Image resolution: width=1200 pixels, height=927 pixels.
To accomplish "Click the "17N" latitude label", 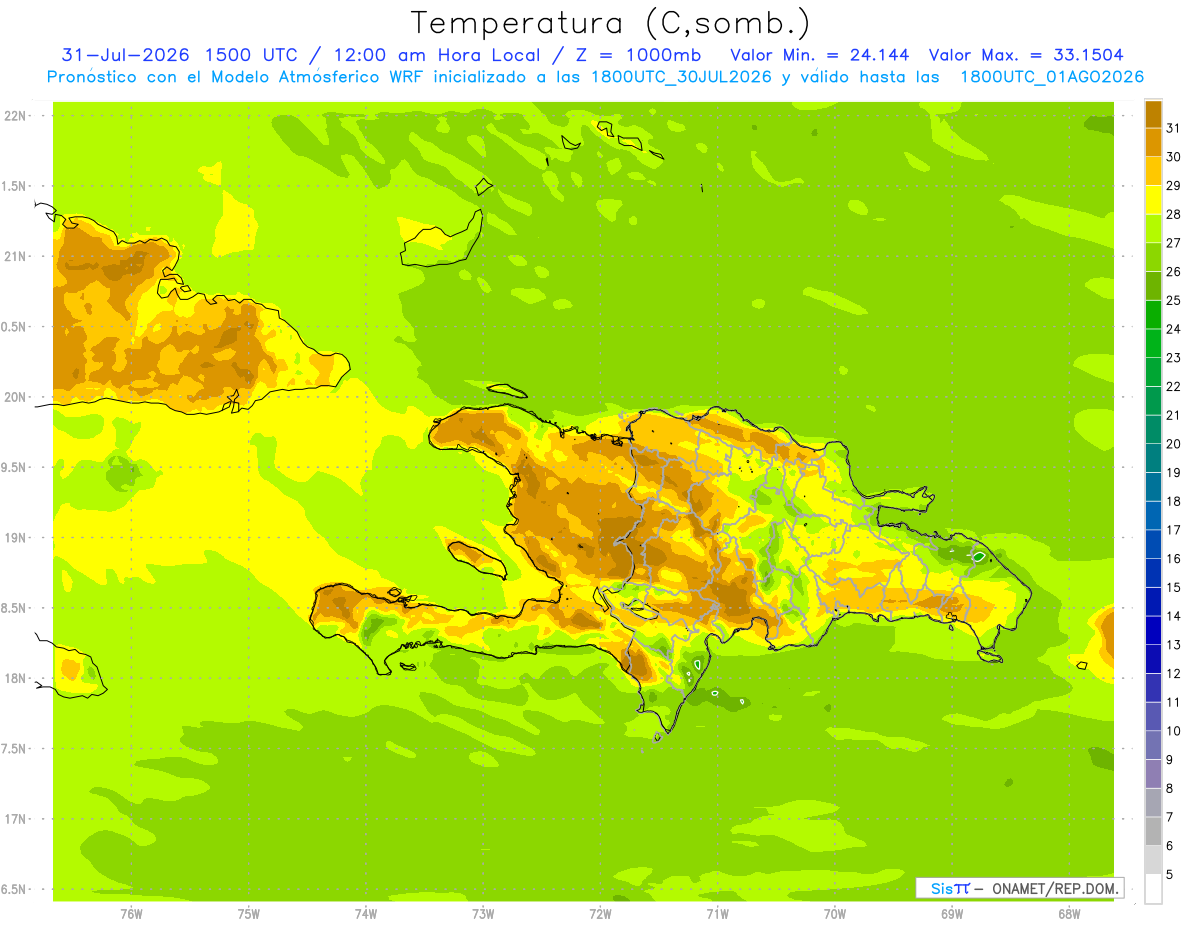I will click(x=15, y=819).
